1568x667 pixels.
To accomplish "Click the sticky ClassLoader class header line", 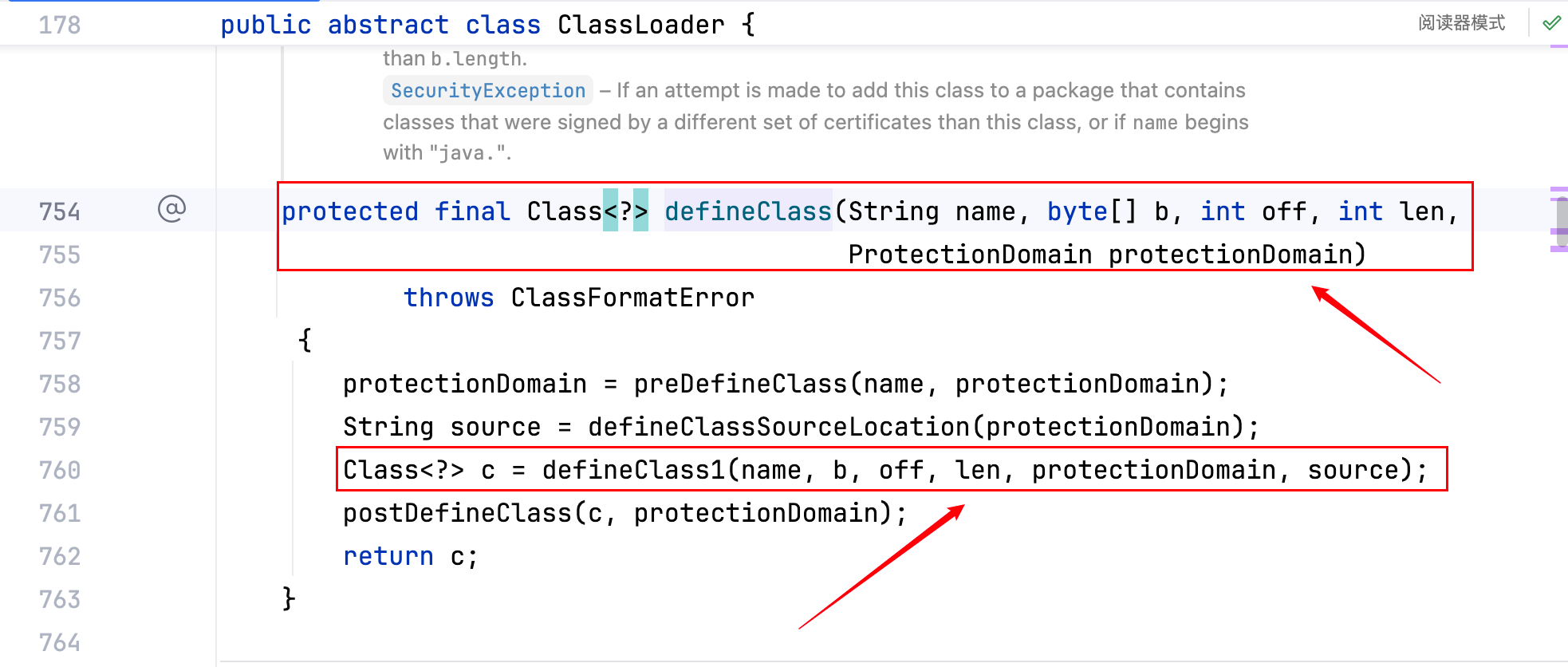I will pyautogui.click(x=487, y=25).
